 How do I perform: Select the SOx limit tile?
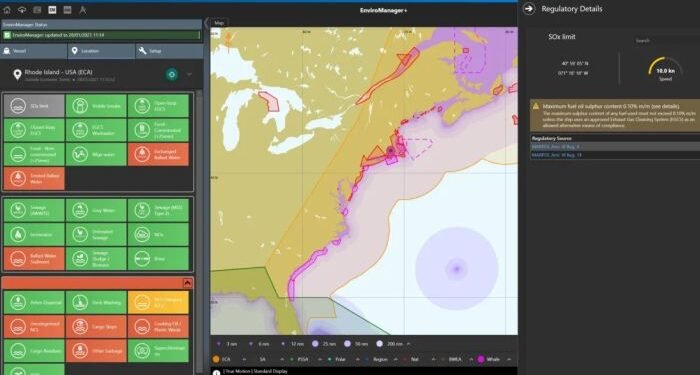(34, 106)
